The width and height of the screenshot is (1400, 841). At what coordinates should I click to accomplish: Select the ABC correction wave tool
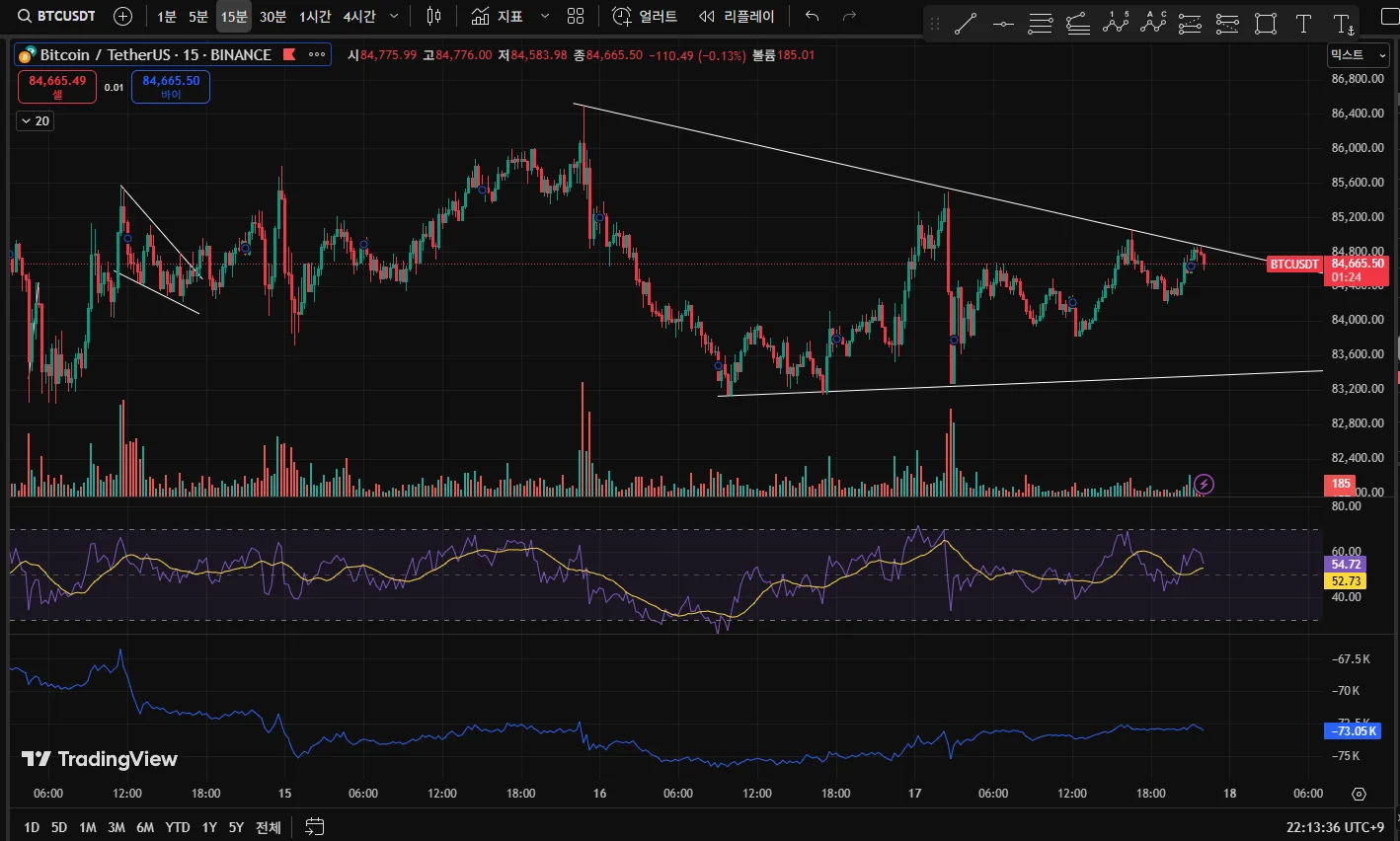click(x=1153, y=24)
